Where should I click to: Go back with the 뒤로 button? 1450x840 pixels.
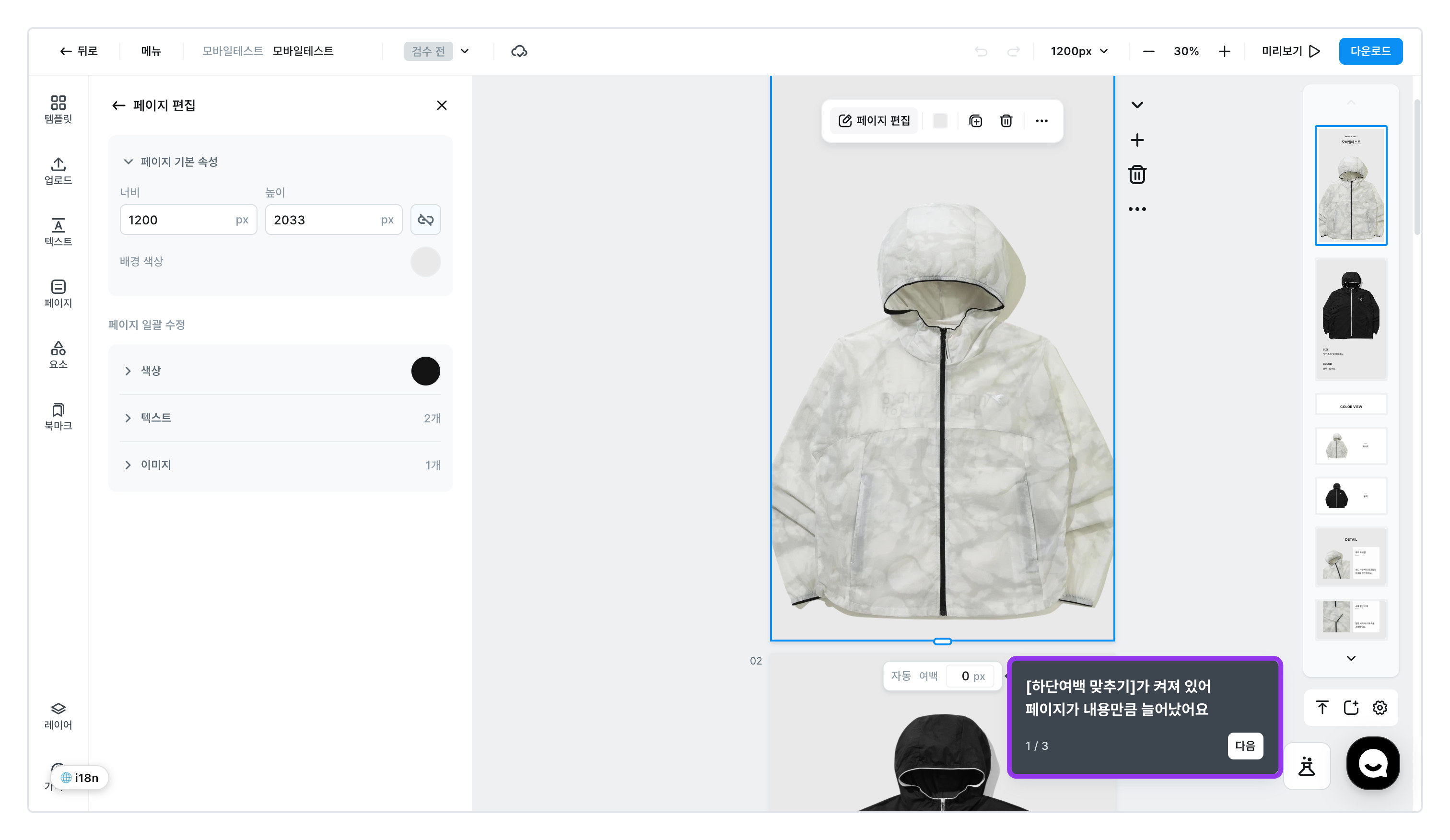click(x=79, y=51)
